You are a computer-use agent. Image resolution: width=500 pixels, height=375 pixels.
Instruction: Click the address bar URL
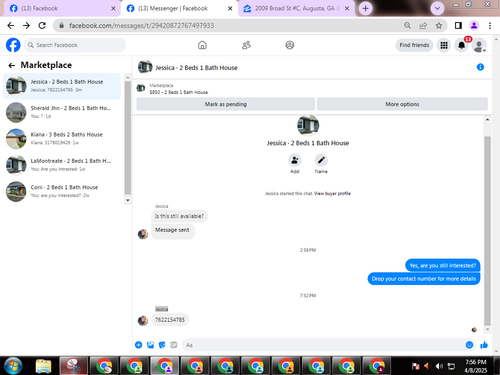(142, 25)
